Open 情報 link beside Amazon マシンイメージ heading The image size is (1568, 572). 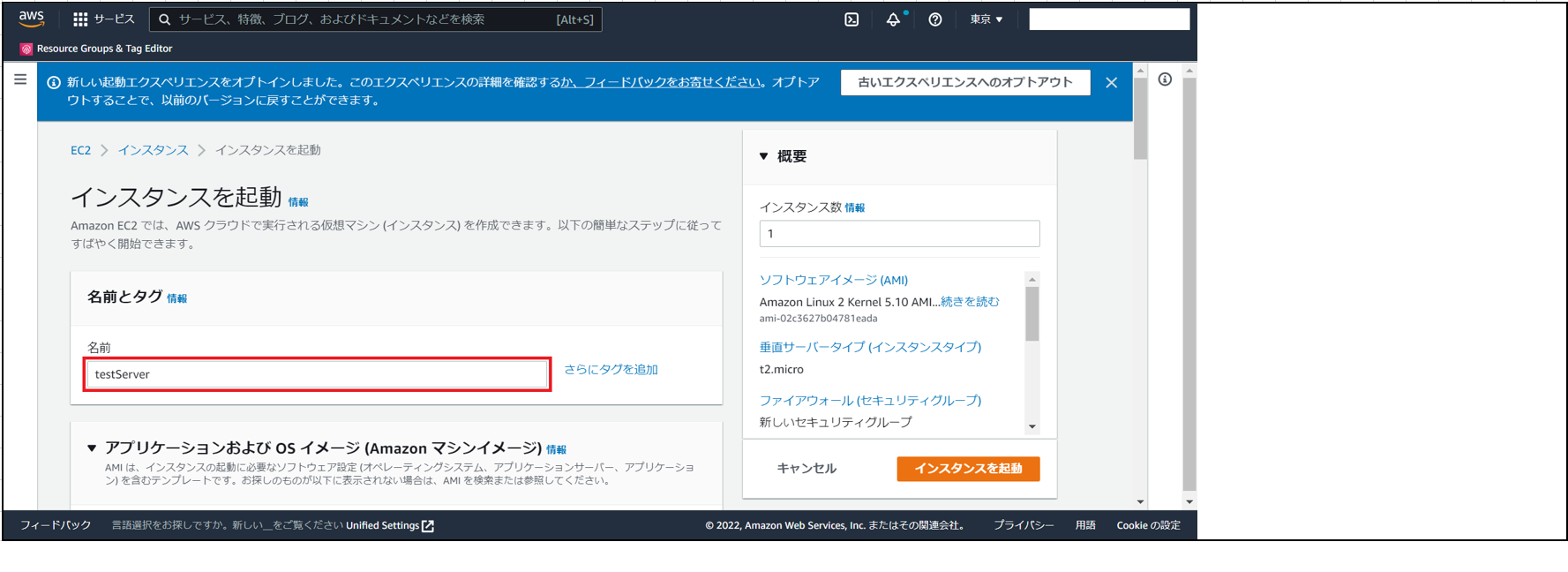coord(556,449)
